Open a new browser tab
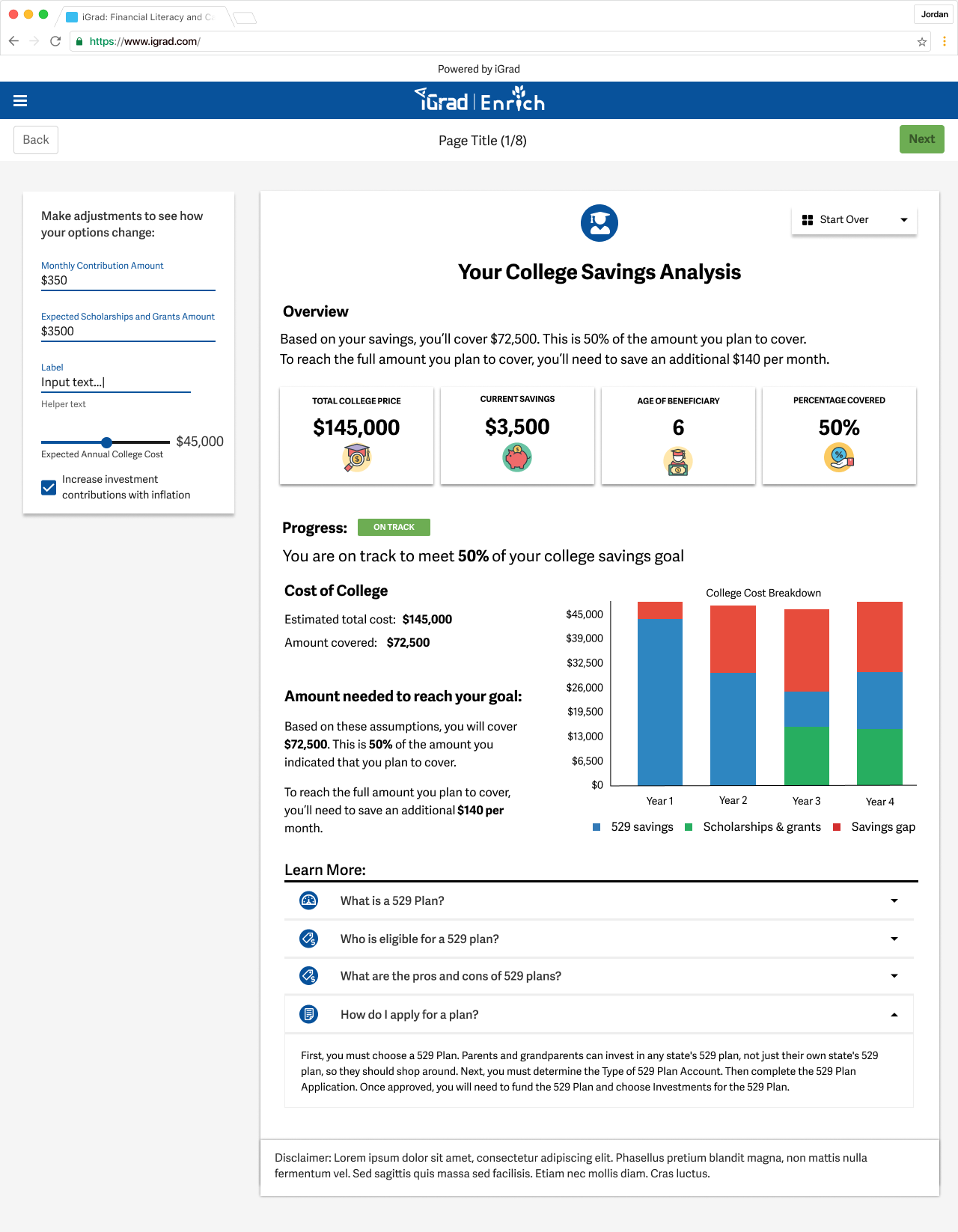958x1232 pixels. (x=245, y=17)
